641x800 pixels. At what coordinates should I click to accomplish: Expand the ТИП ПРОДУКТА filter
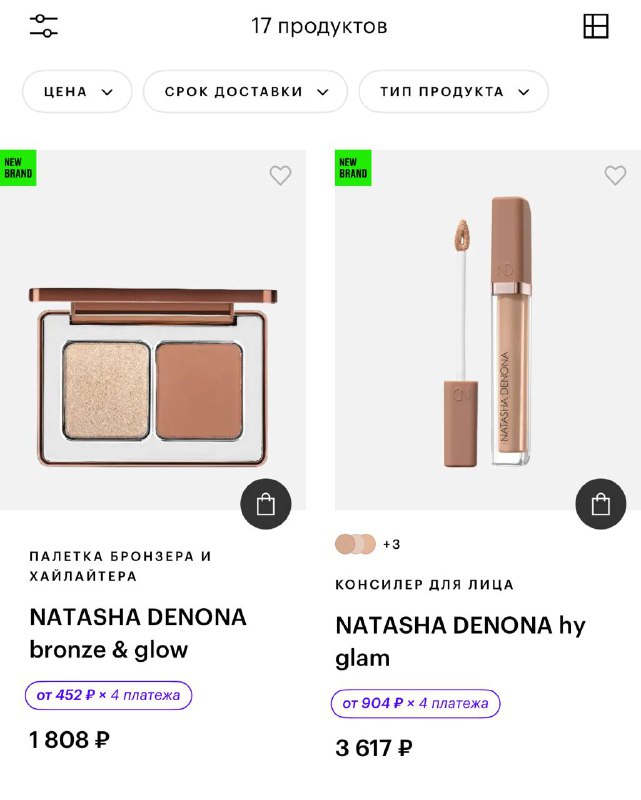(453, 91)
